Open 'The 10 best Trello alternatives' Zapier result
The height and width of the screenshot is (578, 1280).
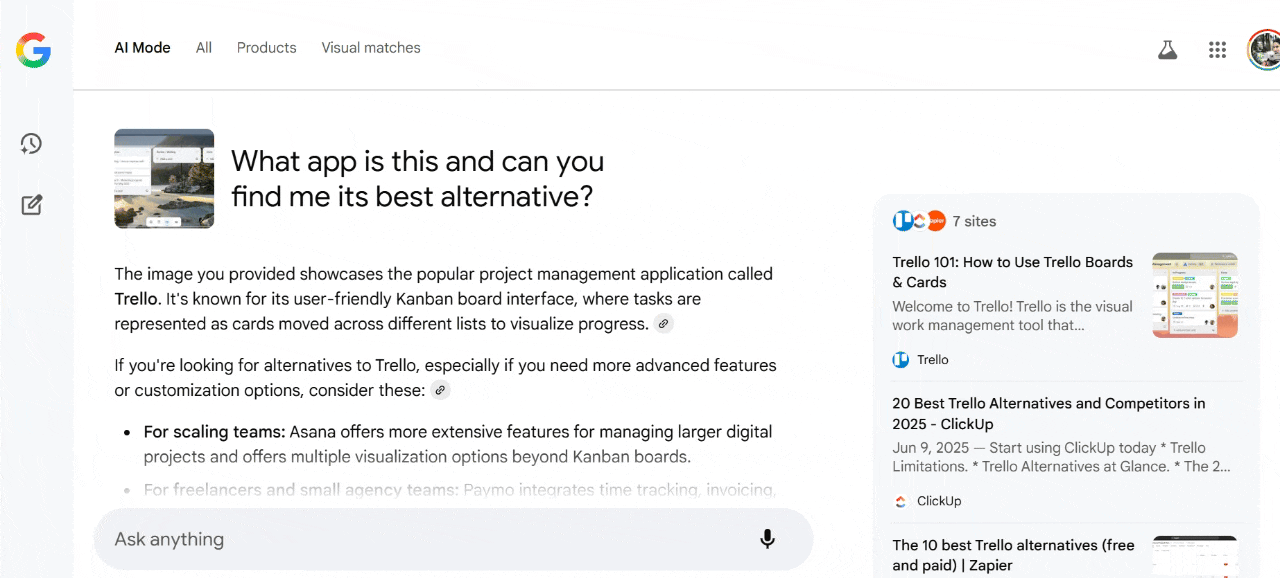pos(1013,555)
